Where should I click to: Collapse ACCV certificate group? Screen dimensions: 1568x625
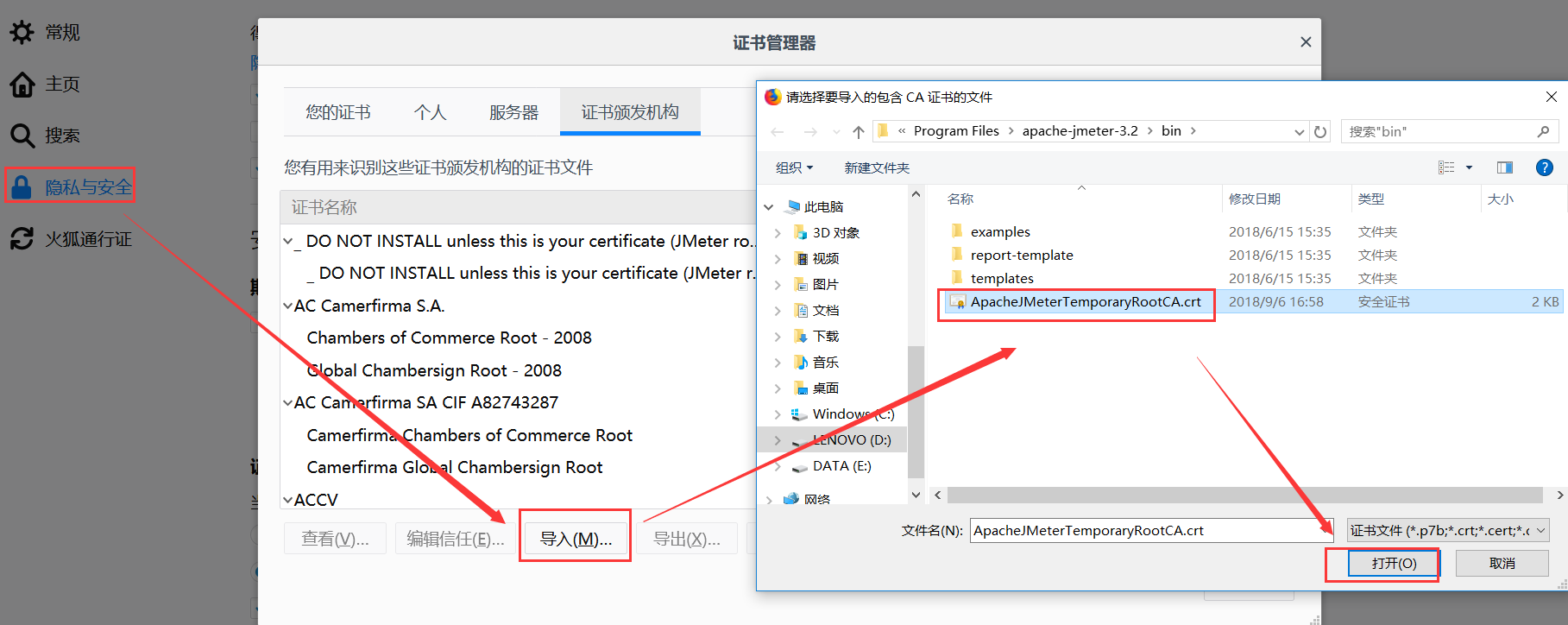[x=288, y=500]
